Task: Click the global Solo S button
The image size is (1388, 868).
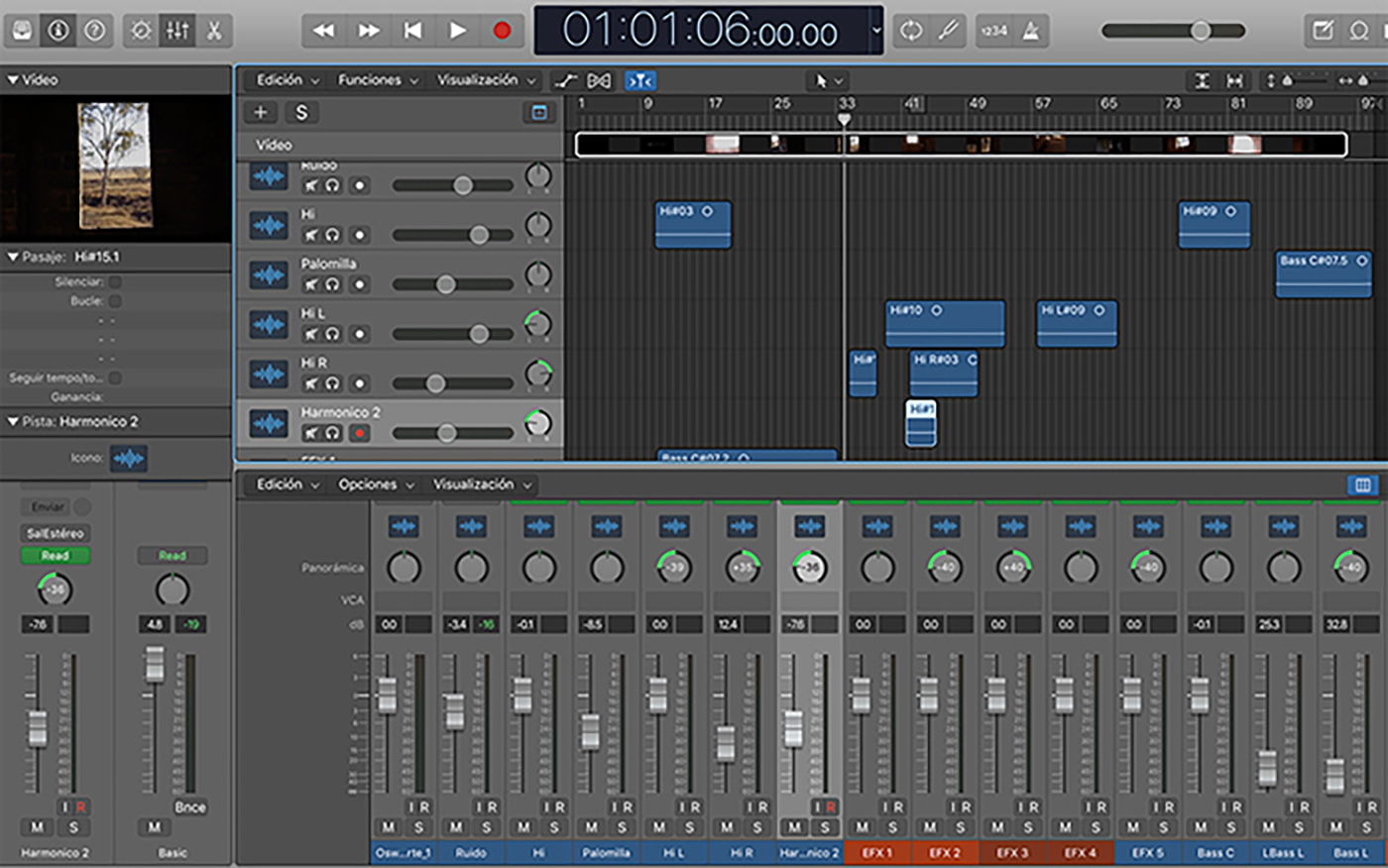Action: pos(301,112)
